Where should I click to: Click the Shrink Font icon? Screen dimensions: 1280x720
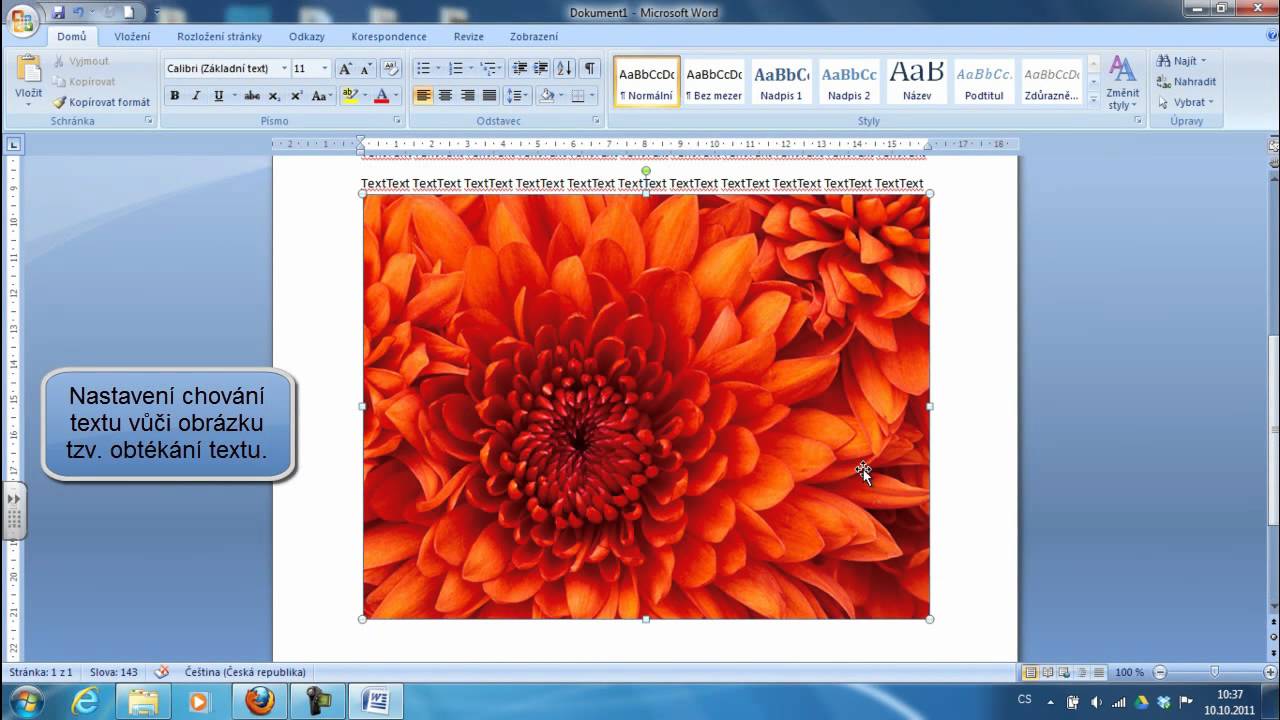[x=366, y=68]
